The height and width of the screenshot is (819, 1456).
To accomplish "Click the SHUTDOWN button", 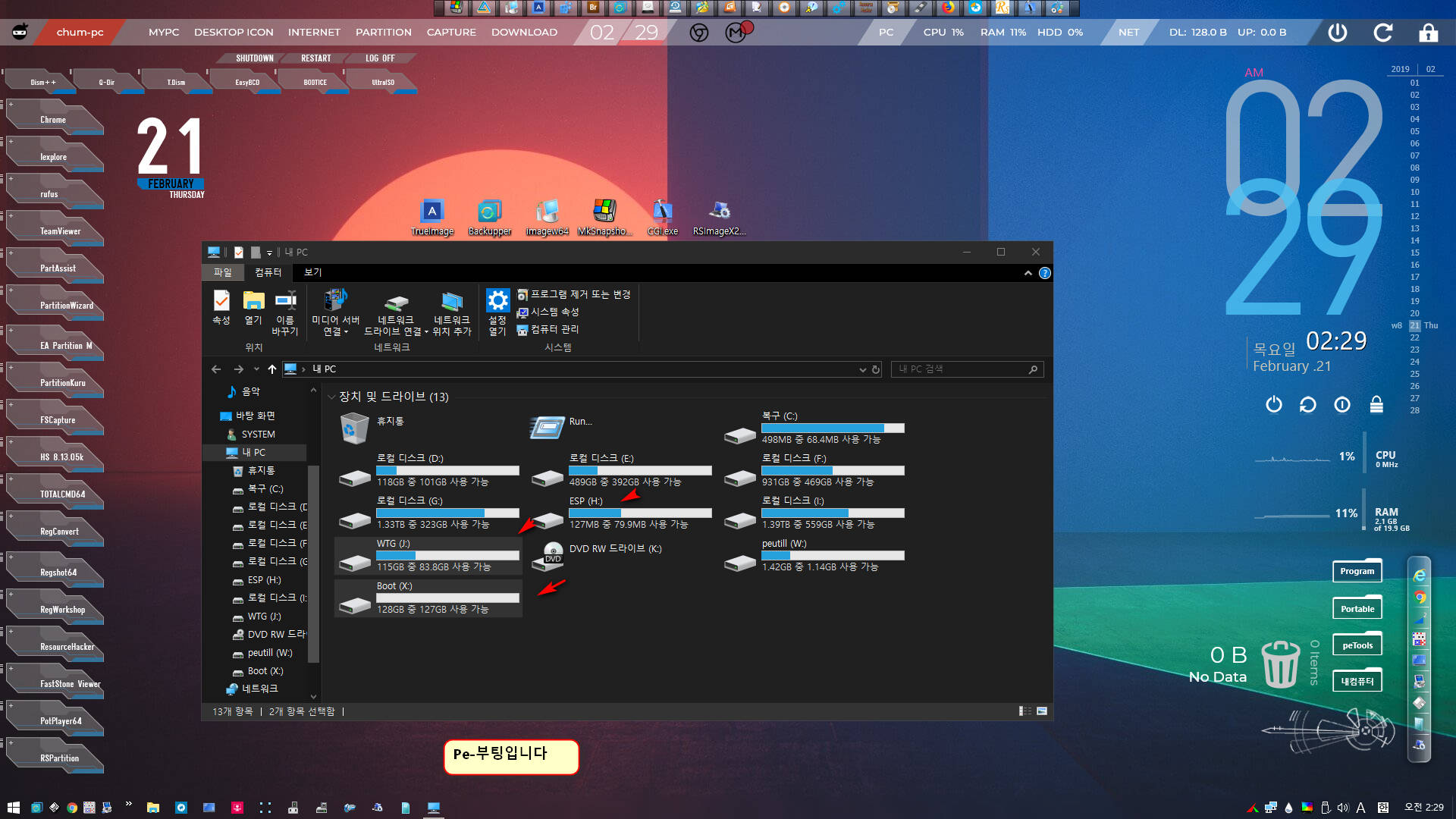I will click(254, 58).
